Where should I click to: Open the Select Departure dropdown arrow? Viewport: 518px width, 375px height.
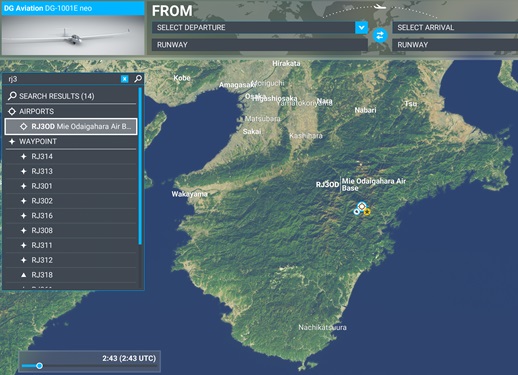[x=361, y=27]
